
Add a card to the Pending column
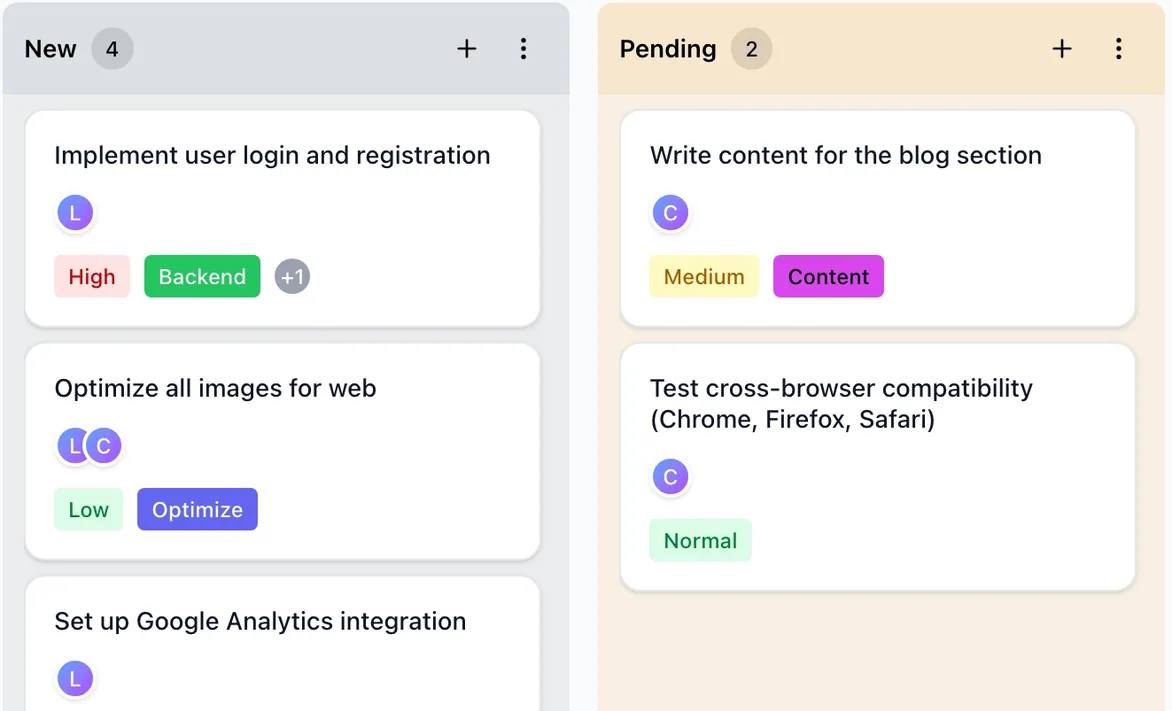(1061, 49)
